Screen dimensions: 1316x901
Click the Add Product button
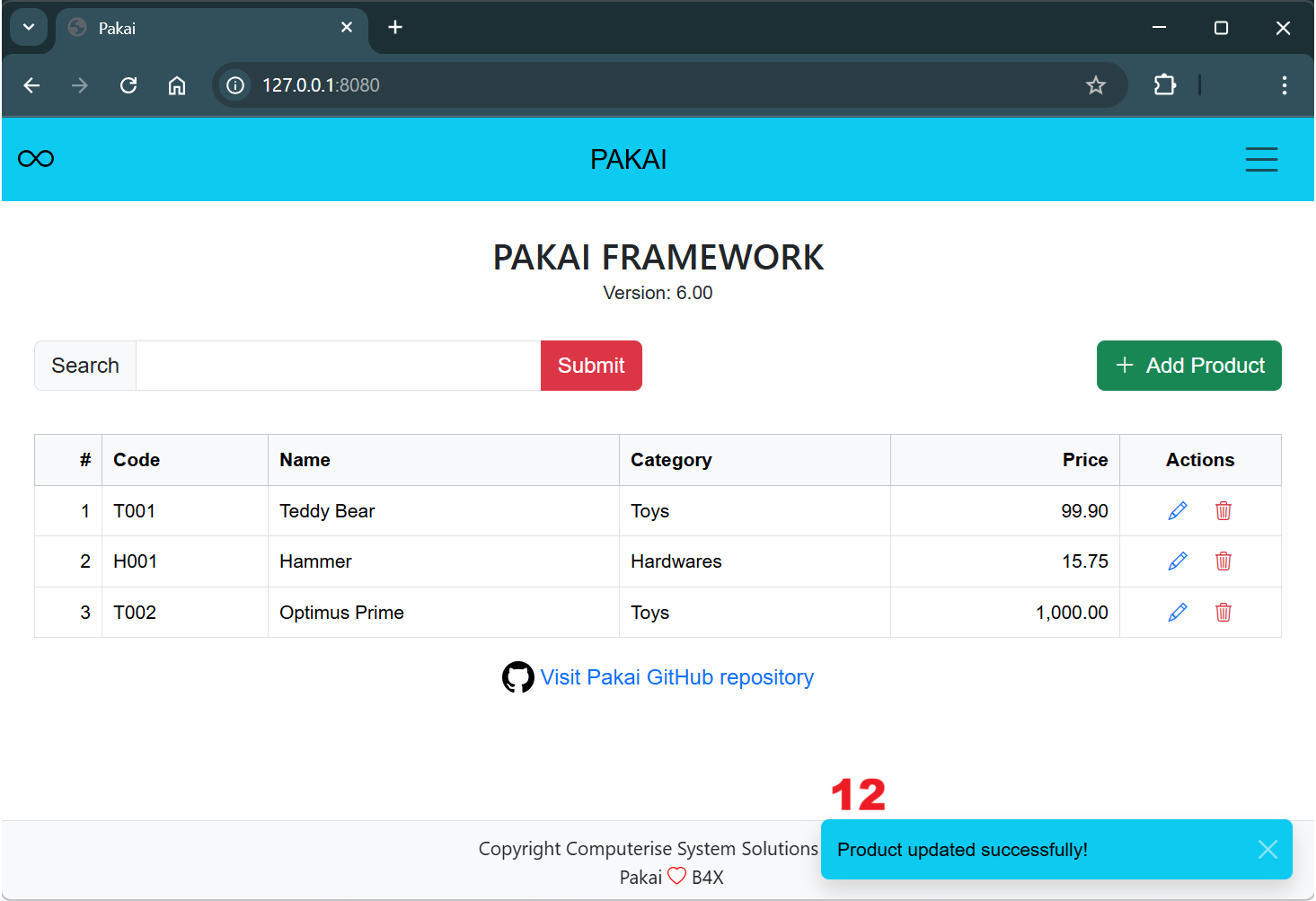coord(1189,366)
